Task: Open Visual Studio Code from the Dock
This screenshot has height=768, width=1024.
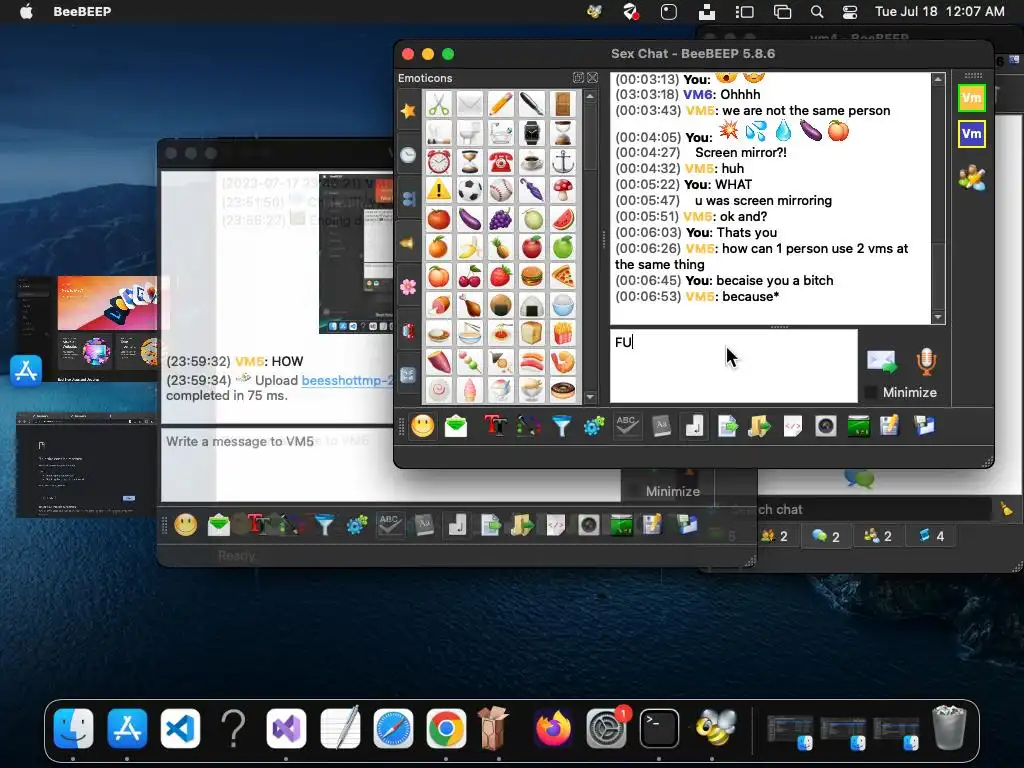Action: (180, 729)
